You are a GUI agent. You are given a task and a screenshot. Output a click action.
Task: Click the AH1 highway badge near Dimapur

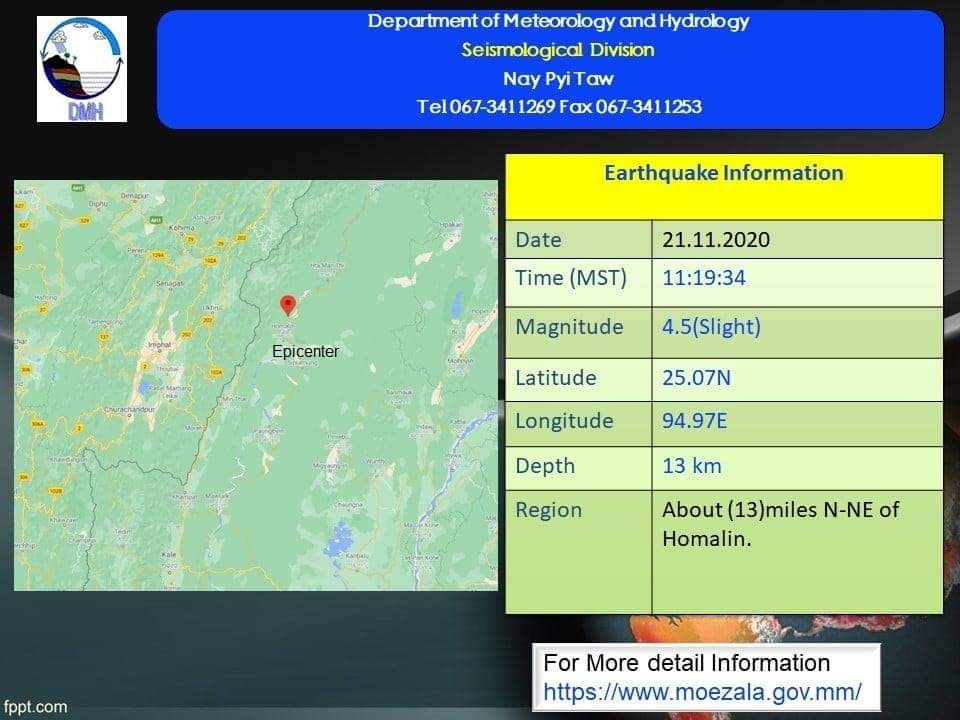pyautogui.click(x=156, y=218)
